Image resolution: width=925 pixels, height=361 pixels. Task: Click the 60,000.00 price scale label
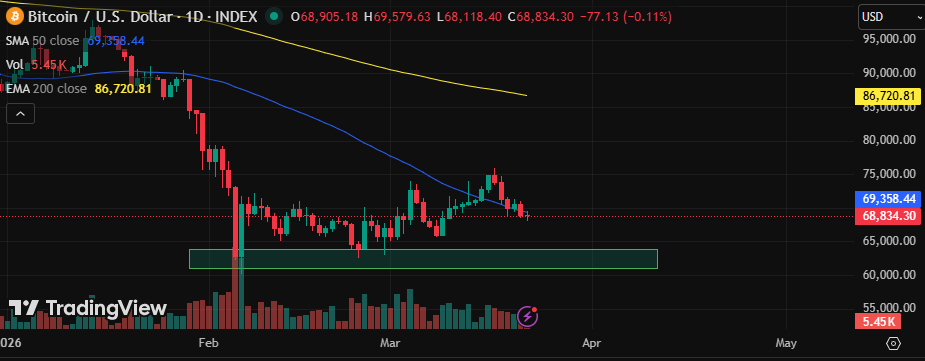coord(889,275)
